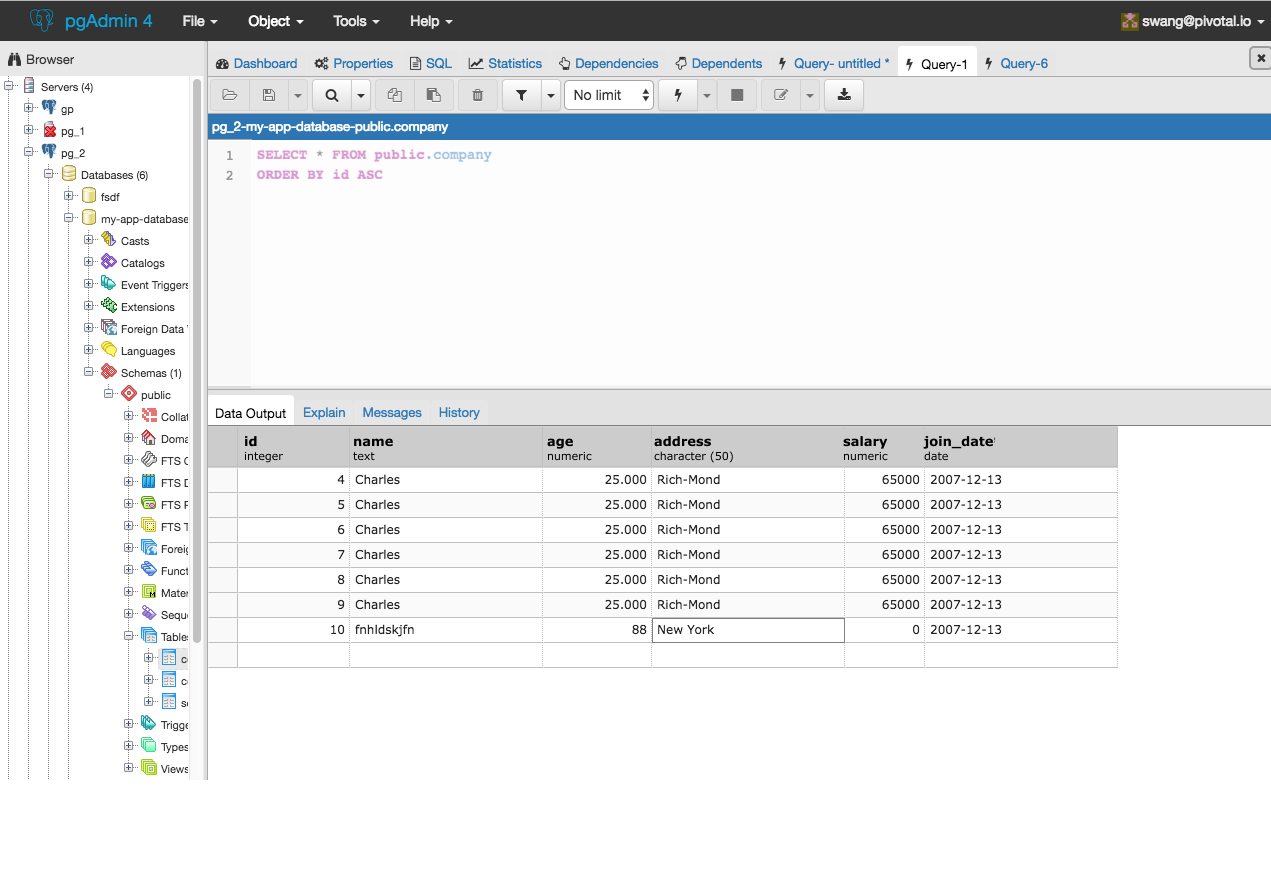Image resolution: width=1271 pixels, height=882 pixels.
Task: Switch to the Query-6 tab
Action: point(1023,63)
